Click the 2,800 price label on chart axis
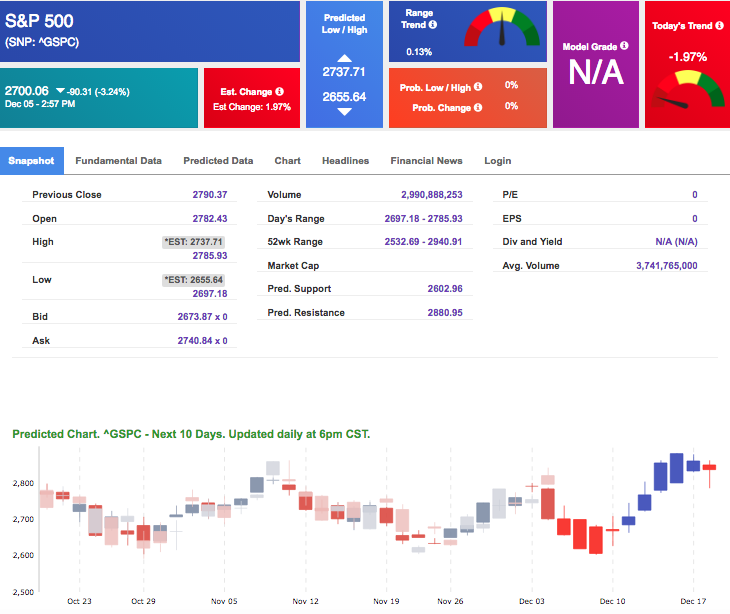 [x=23, y=483]
